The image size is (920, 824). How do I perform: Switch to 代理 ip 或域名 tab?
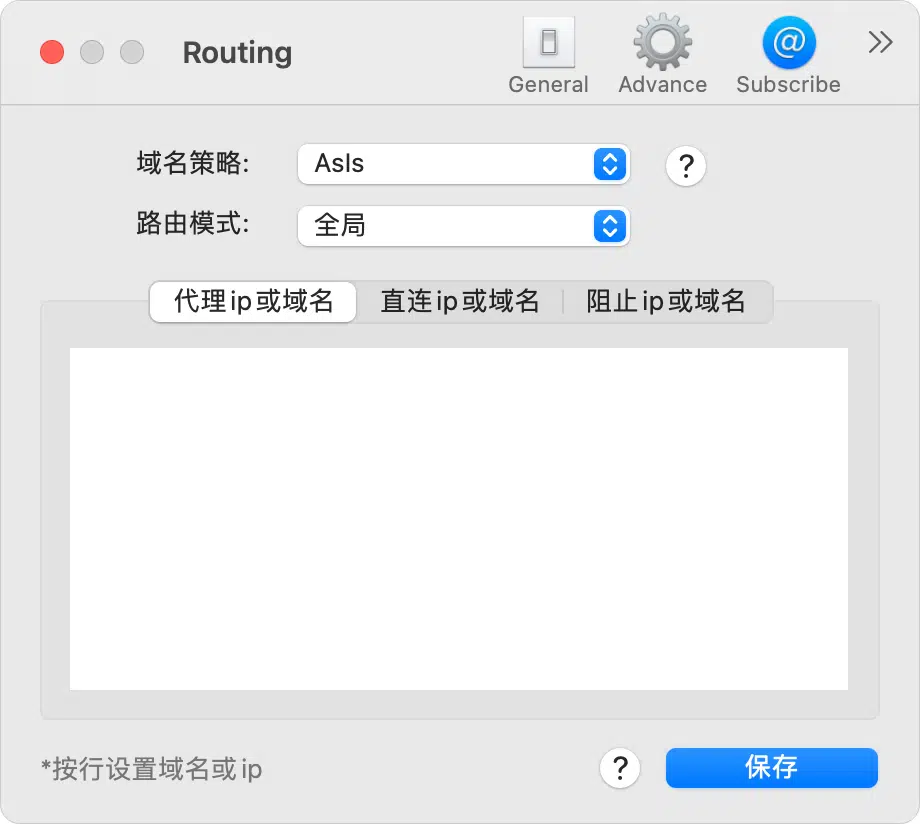(x=253, y=302)
